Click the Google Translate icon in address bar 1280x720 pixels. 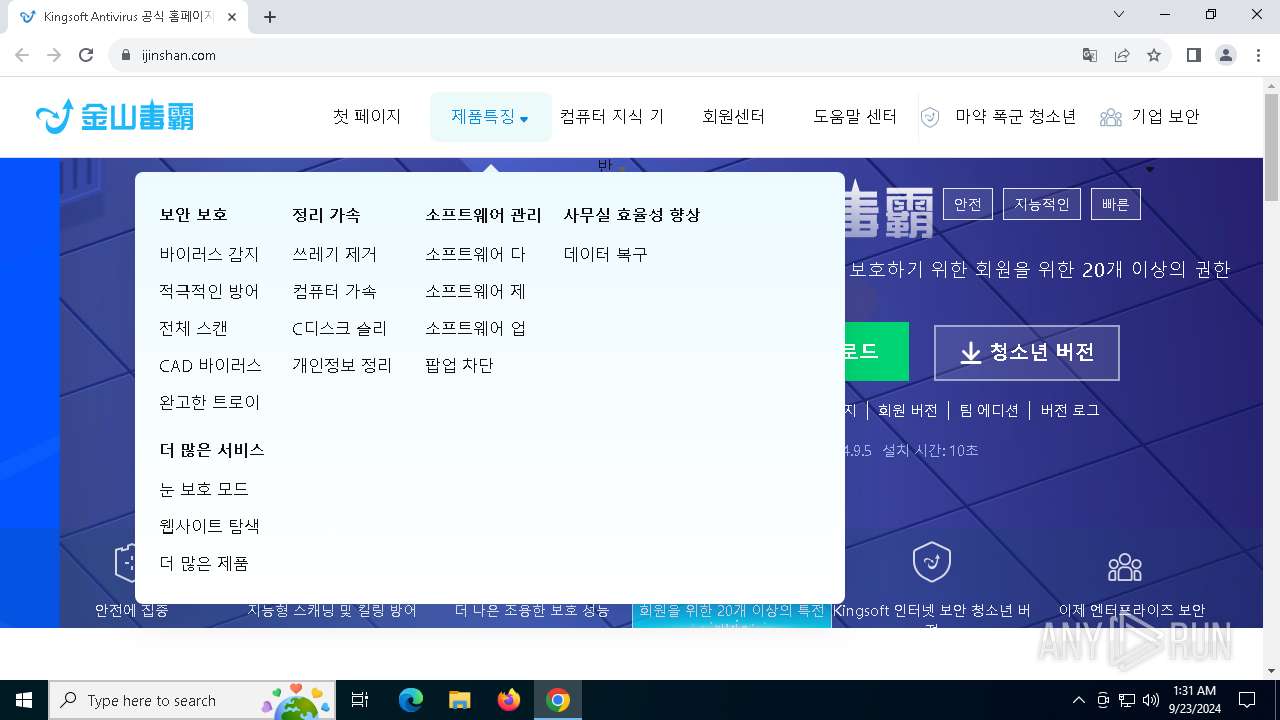tap(1090, 55)
